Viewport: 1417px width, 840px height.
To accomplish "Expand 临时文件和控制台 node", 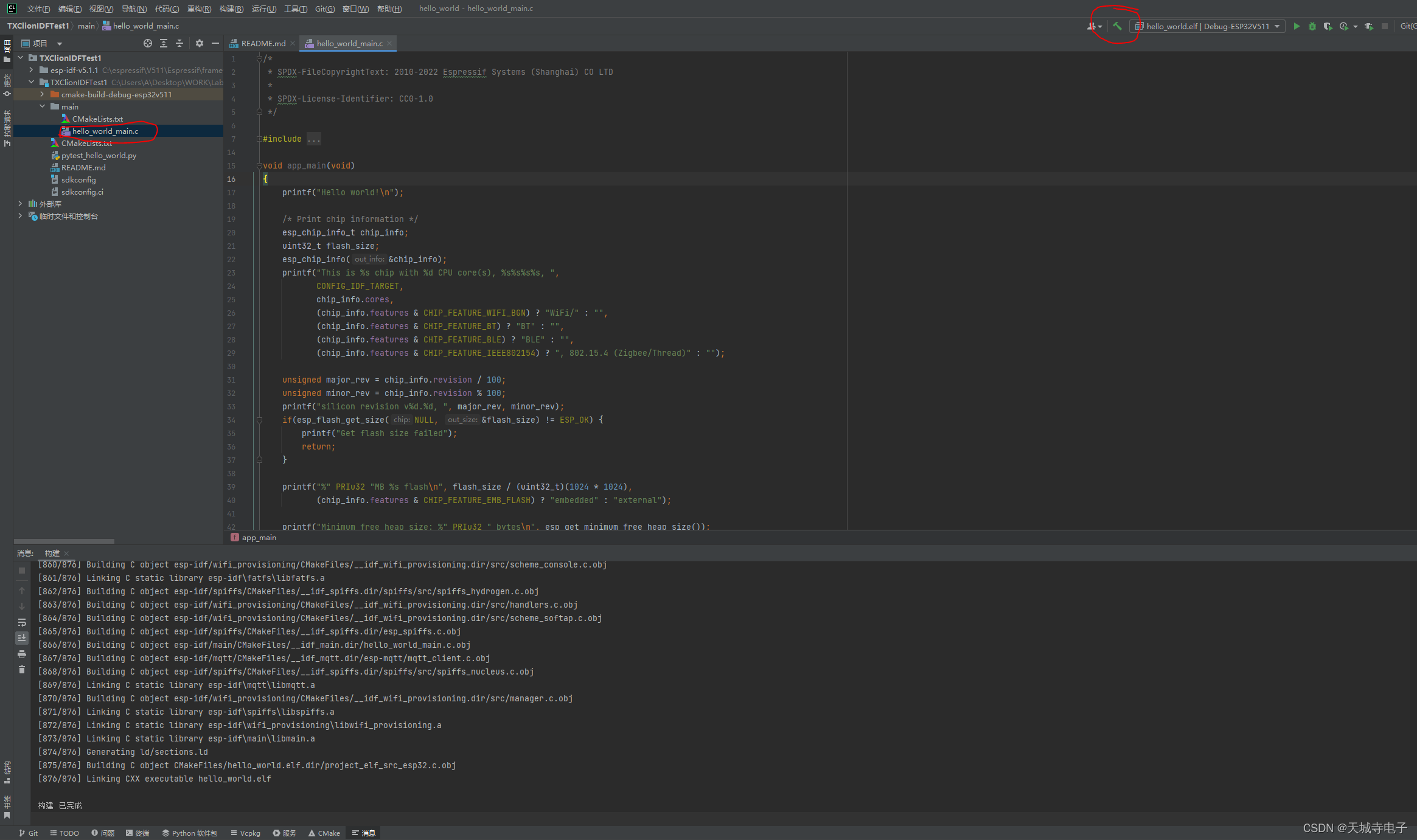I will [x=21, y=216].
